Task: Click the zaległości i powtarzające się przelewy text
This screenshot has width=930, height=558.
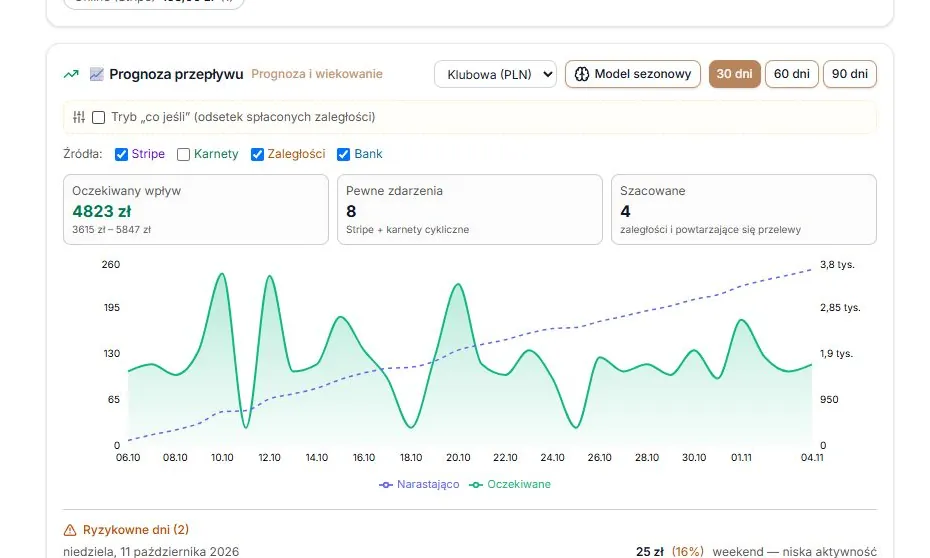Action: pyautogui.click(x=711, y=229)
